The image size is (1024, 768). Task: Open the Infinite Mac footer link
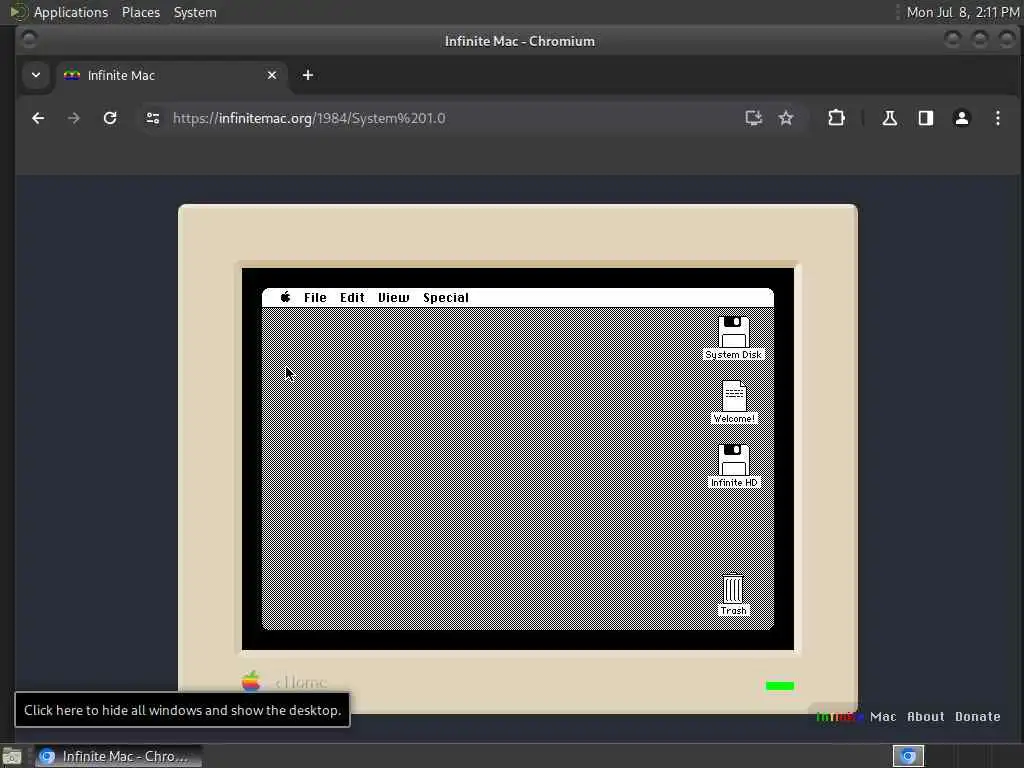pos(856,716)
